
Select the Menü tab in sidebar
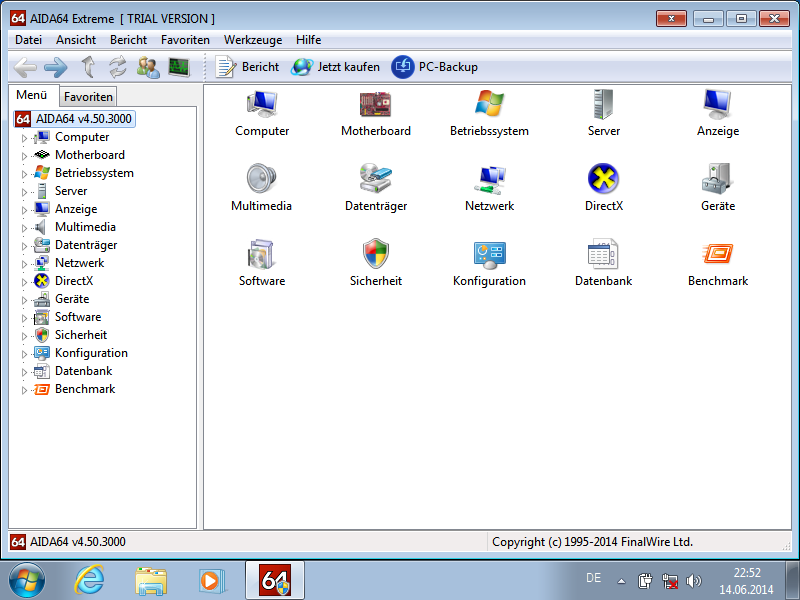tap(32, 95)
